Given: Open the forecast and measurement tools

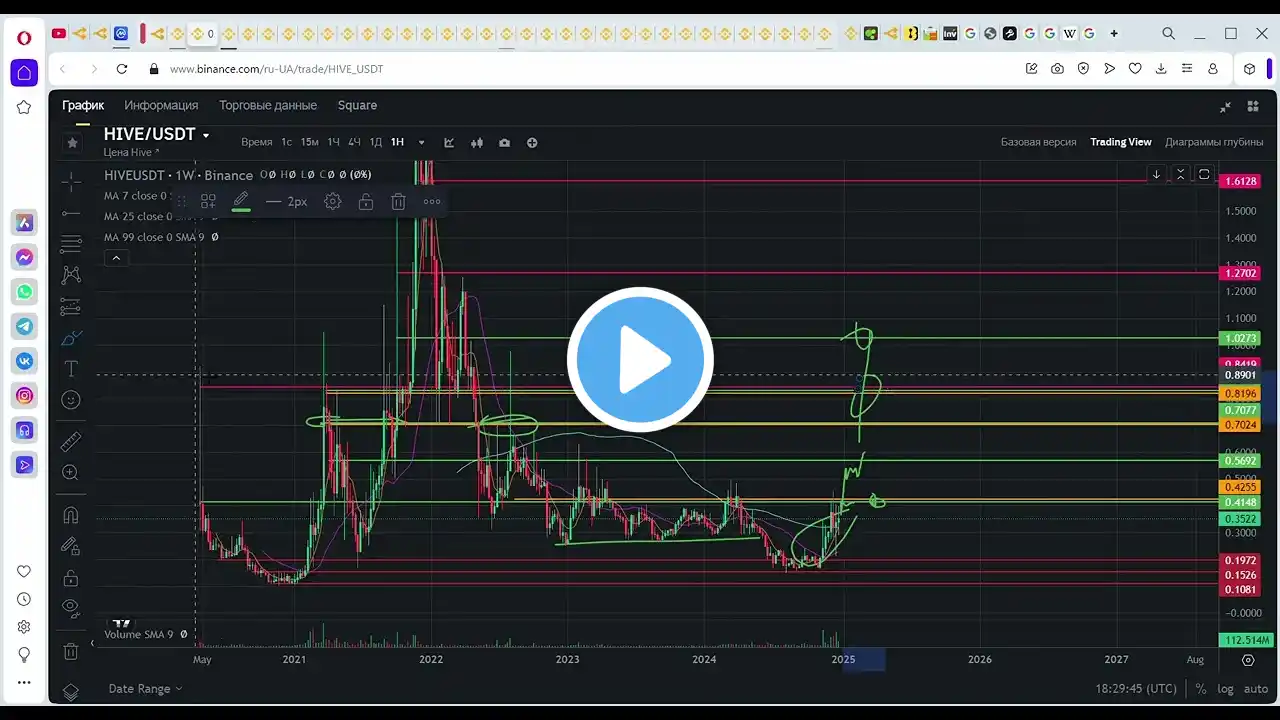Looking at the screenshot, I should (71, 306).
